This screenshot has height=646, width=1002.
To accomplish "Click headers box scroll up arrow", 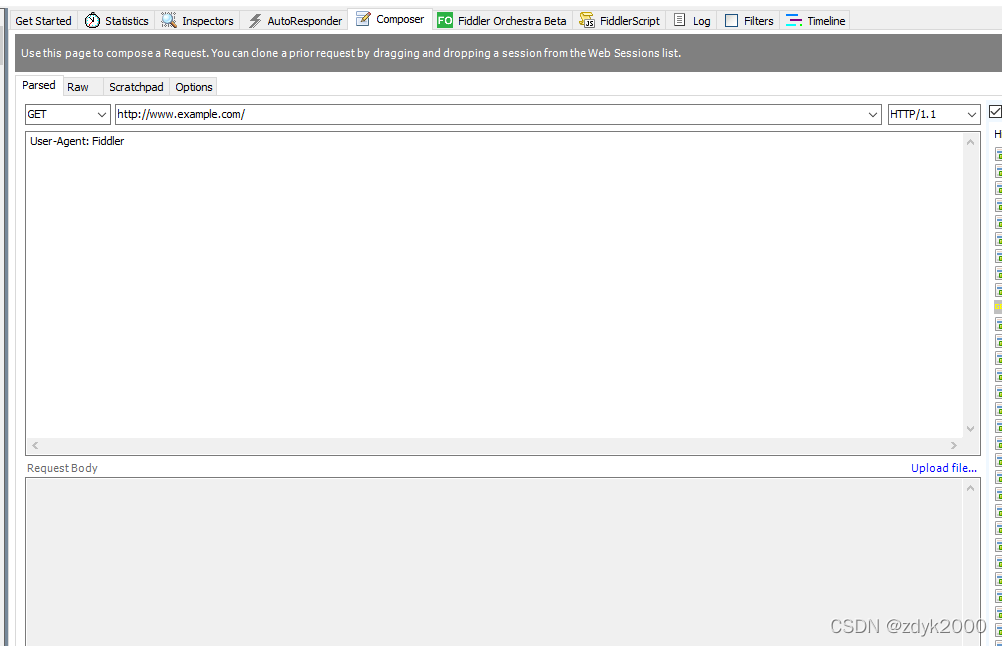I will click(970, 142).
